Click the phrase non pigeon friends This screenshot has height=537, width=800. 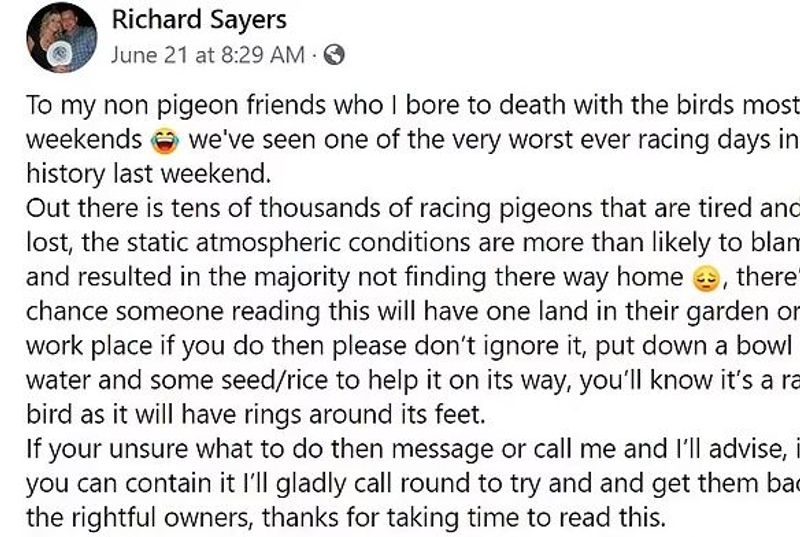215,106
